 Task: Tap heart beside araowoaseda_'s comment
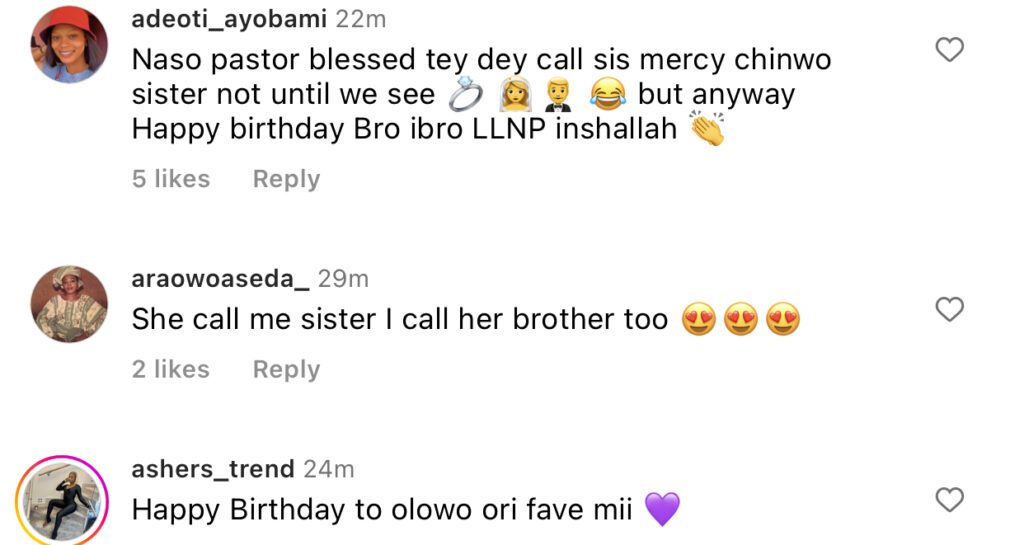(x=948, y=309)
